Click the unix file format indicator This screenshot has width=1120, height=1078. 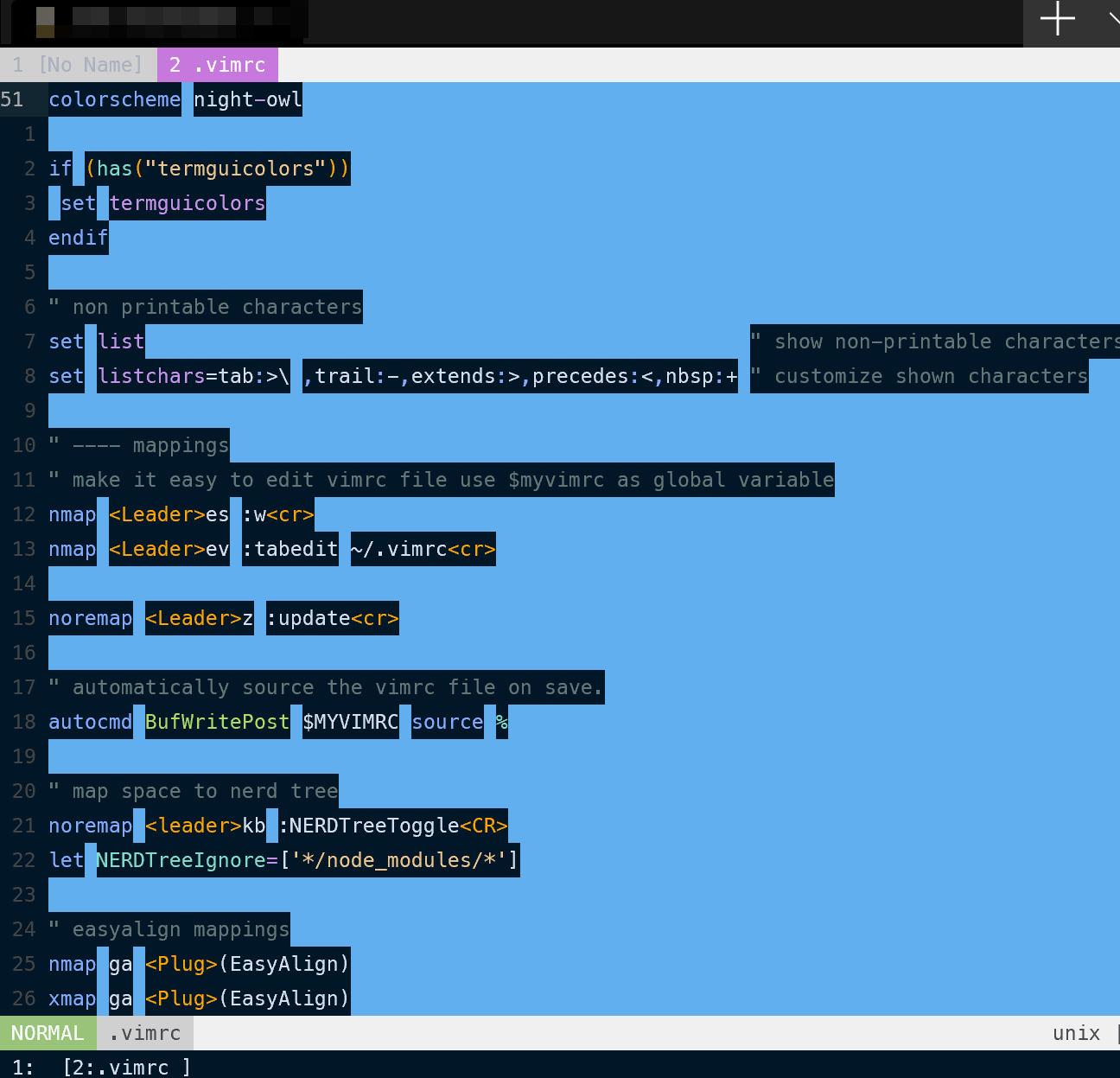click(1076, 1033)
